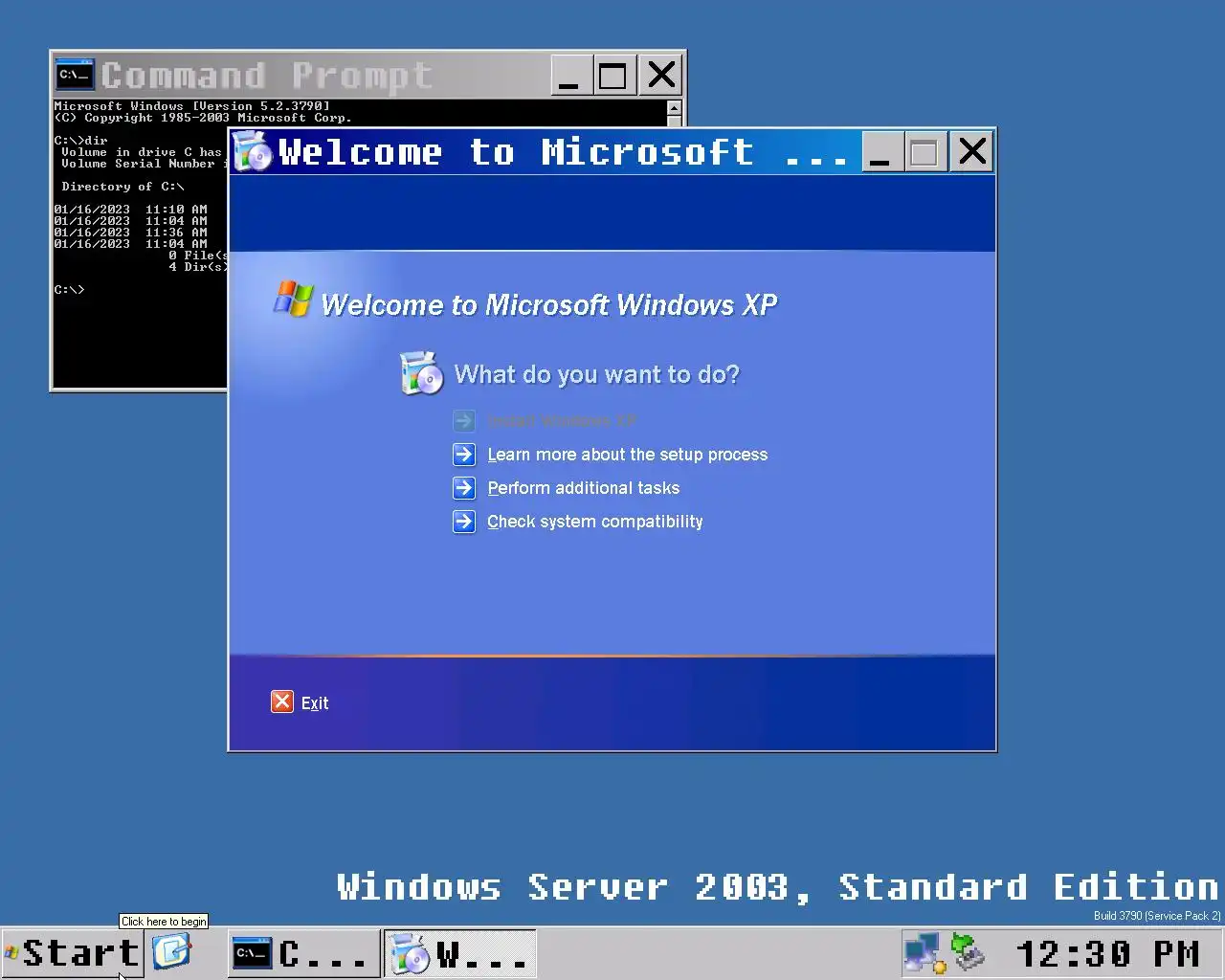Click the Exit link in setup window
Image resolution: width=1225 pixels, height=980 pixels.
[314, 703]
